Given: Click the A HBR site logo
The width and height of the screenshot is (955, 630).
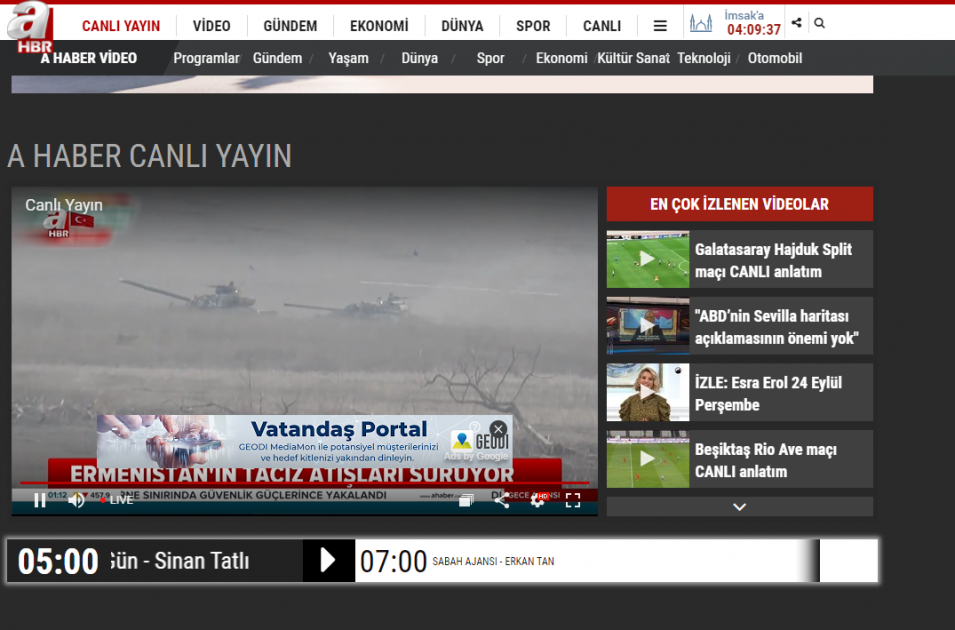Looking at the screenshot, I should [x=30, y=27].
